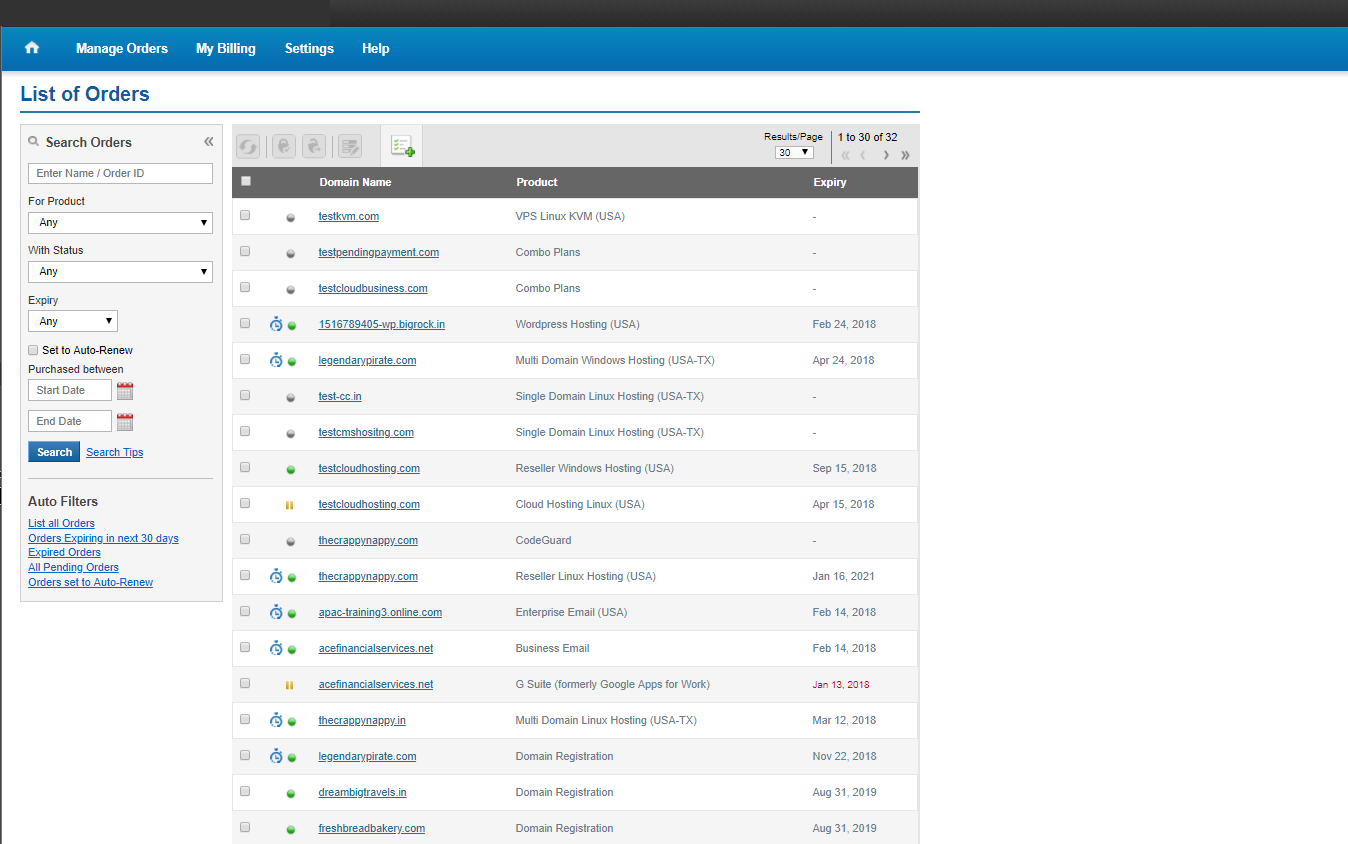Click stopwatch icon for apac-training3.online.com

coord(276,612)
